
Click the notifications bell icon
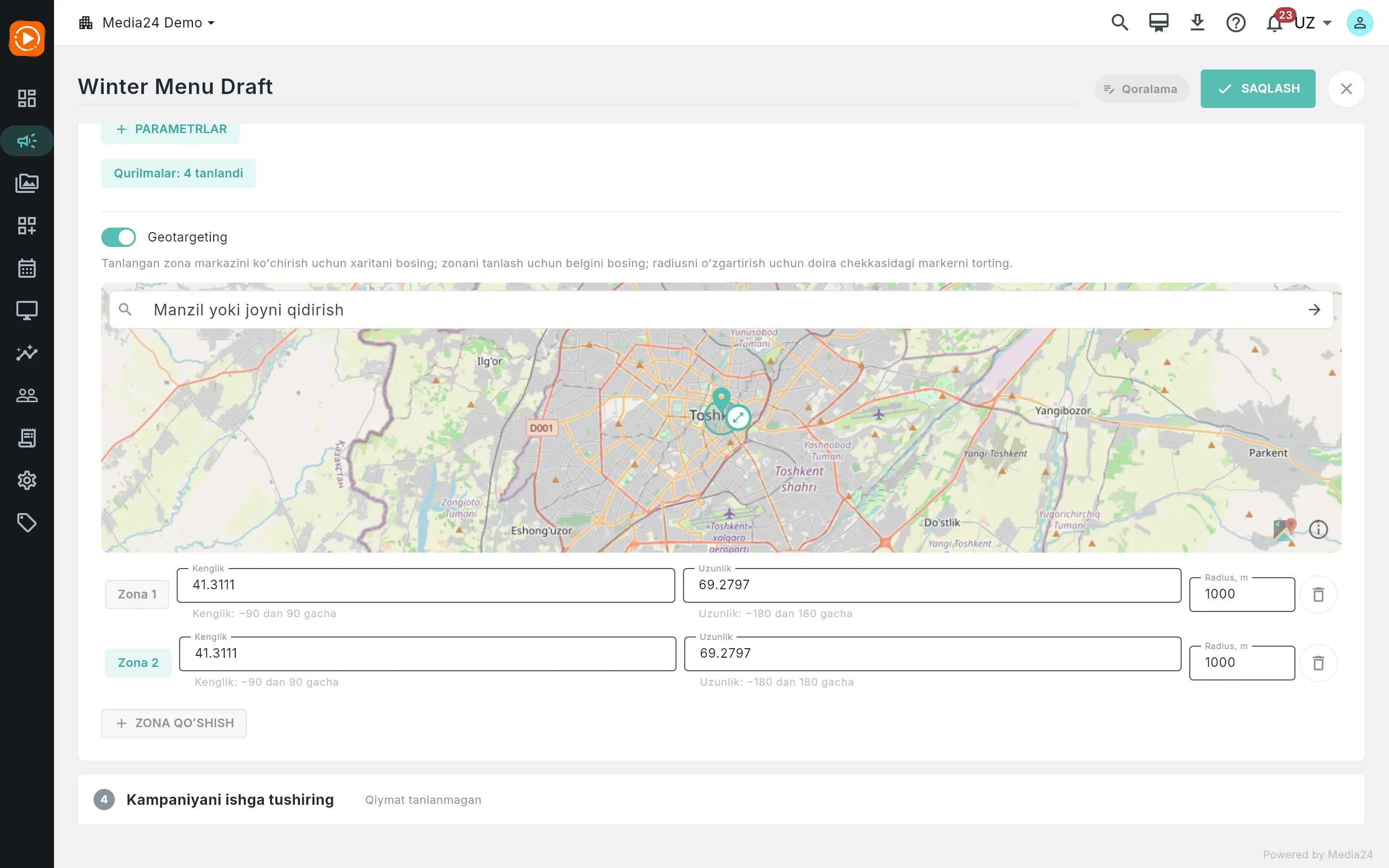tap(1275, 23)
